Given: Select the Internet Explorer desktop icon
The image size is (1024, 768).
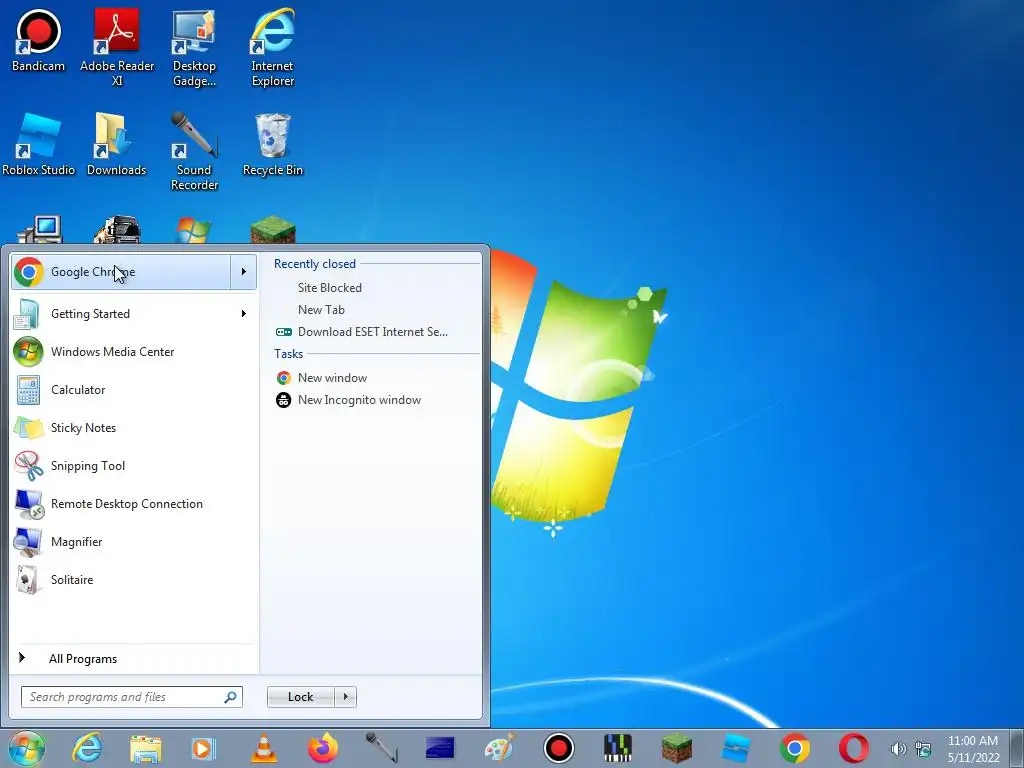Looking at the screenshot, I should 272,47.
